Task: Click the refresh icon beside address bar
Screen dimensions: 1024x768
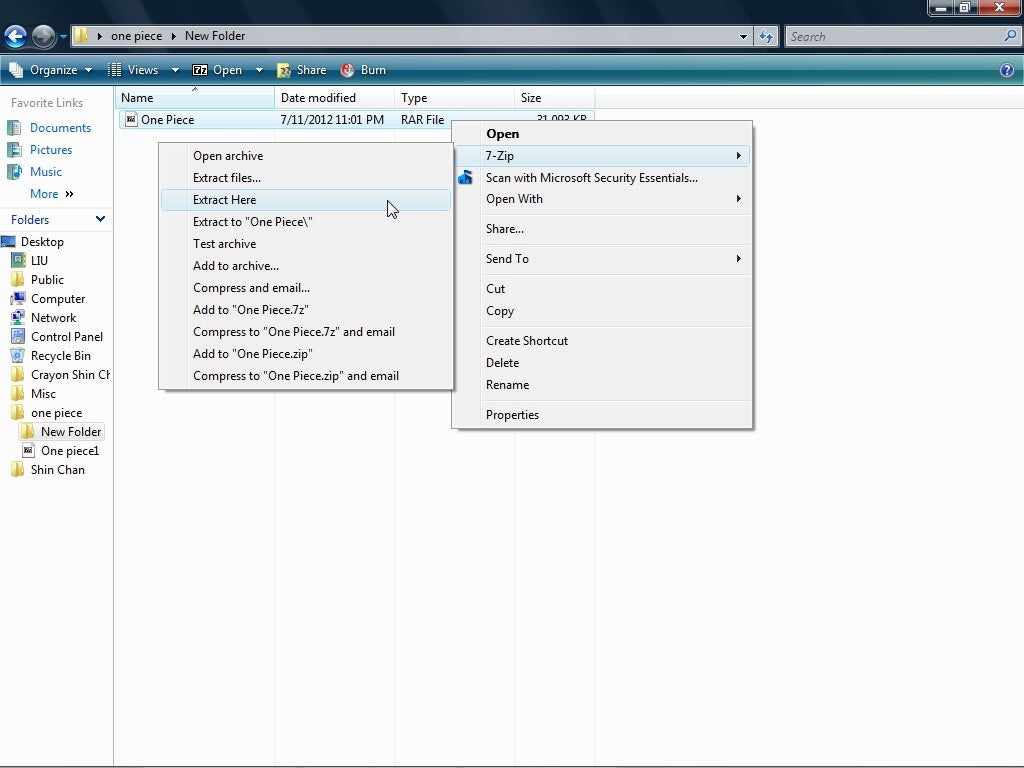Action: [x=766, y=37]
